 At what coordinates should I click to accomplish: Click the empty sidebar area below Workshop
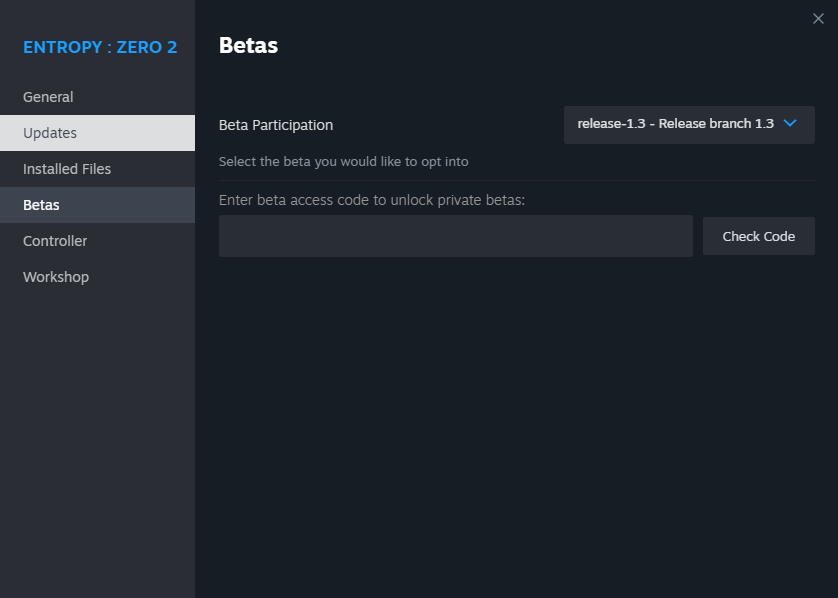pyautogui.click(x=97, y=440)
